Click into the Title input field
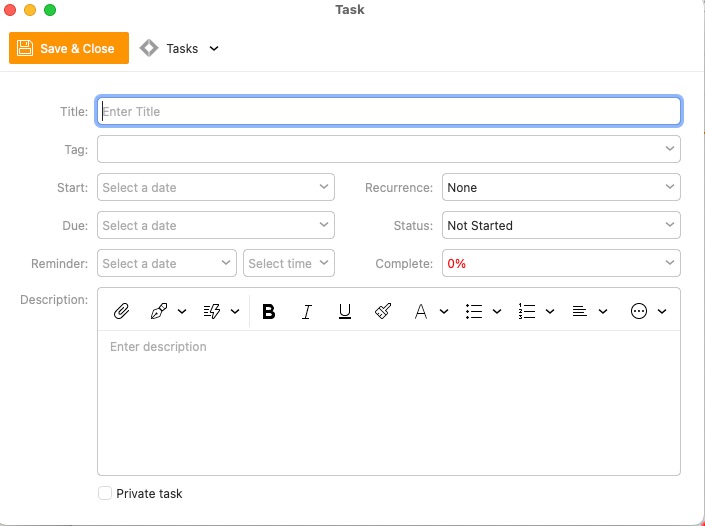This screenshot has height=526, width=705. tap(389, 111)
